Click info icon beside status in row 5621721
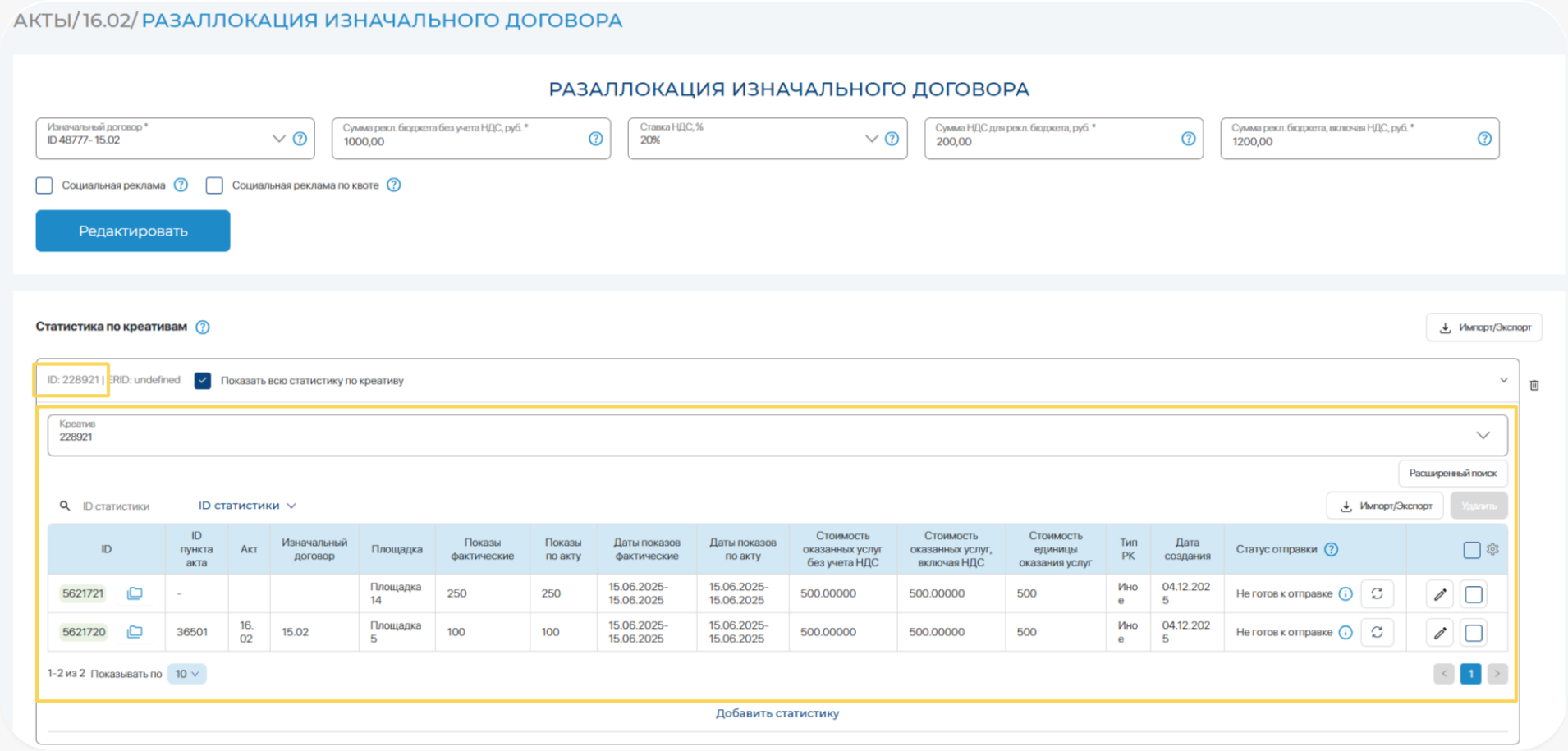The height and width of the screenshot is (751, 1568). [x=1346, y=594]
